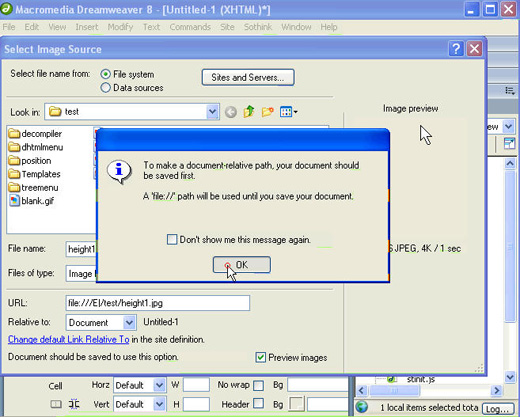Close the Select Image Source dialog

click(x=474, y=49)
